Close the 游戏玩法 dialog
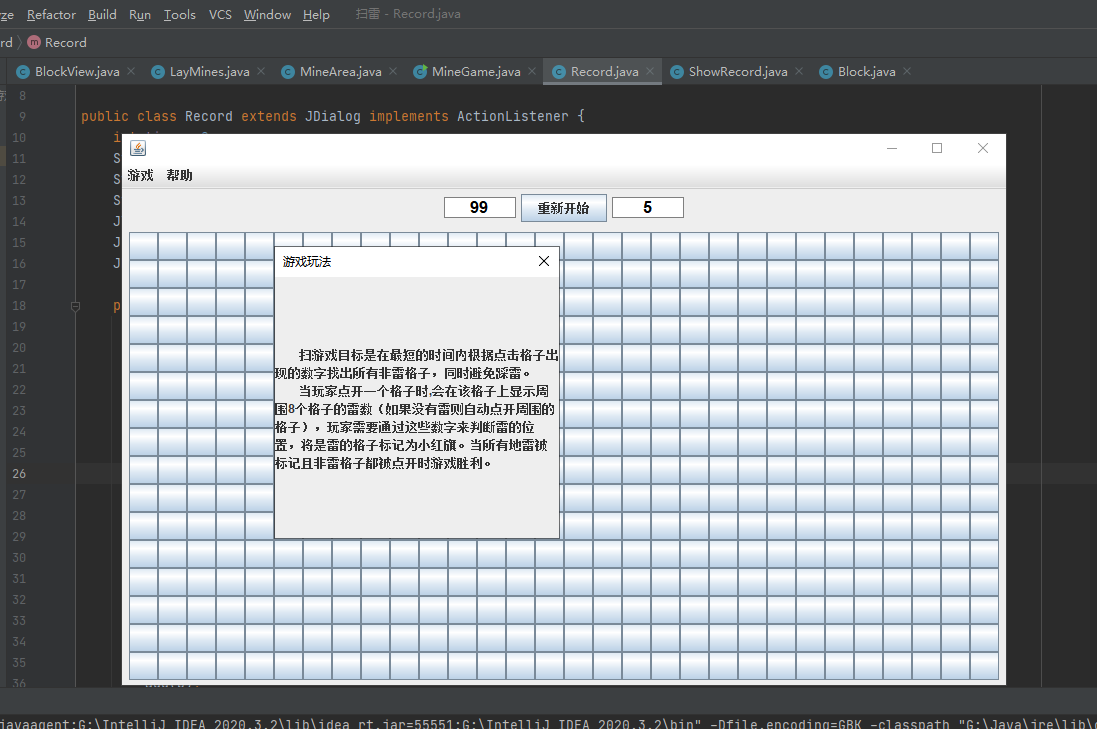 pyautogui.click(x=544, y=261)
